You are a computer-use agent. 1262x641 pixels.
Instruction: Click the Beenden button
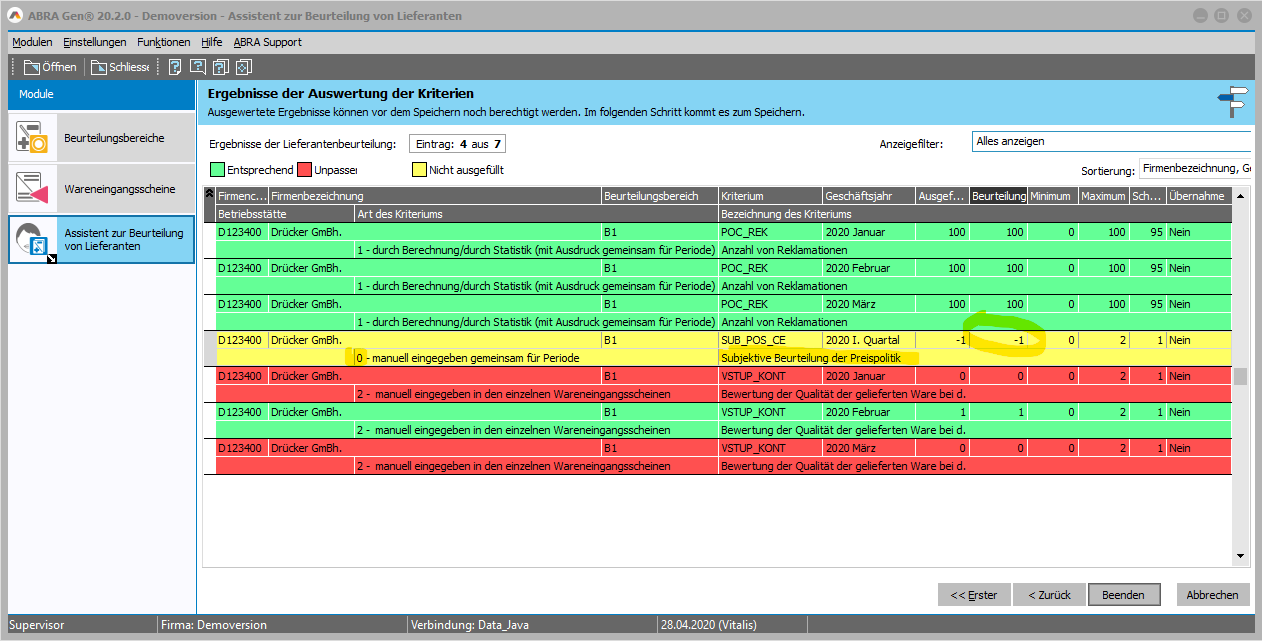[x=1123, y=595]
